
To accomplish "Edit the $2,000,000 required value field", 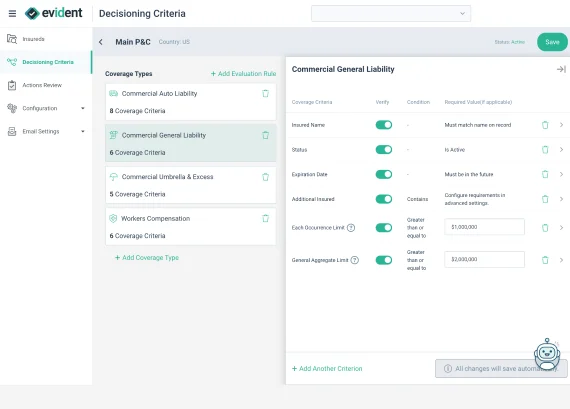I will click(x=484, y=260).
